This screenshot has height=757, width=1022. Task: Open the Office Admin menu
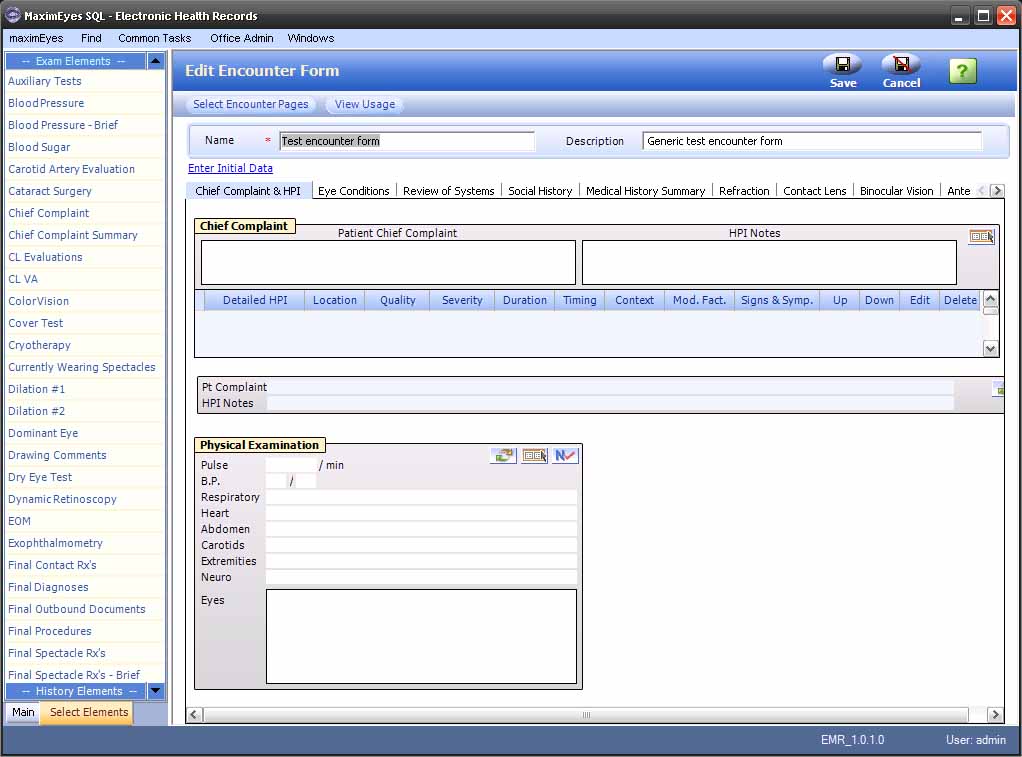tap(241, 38)
